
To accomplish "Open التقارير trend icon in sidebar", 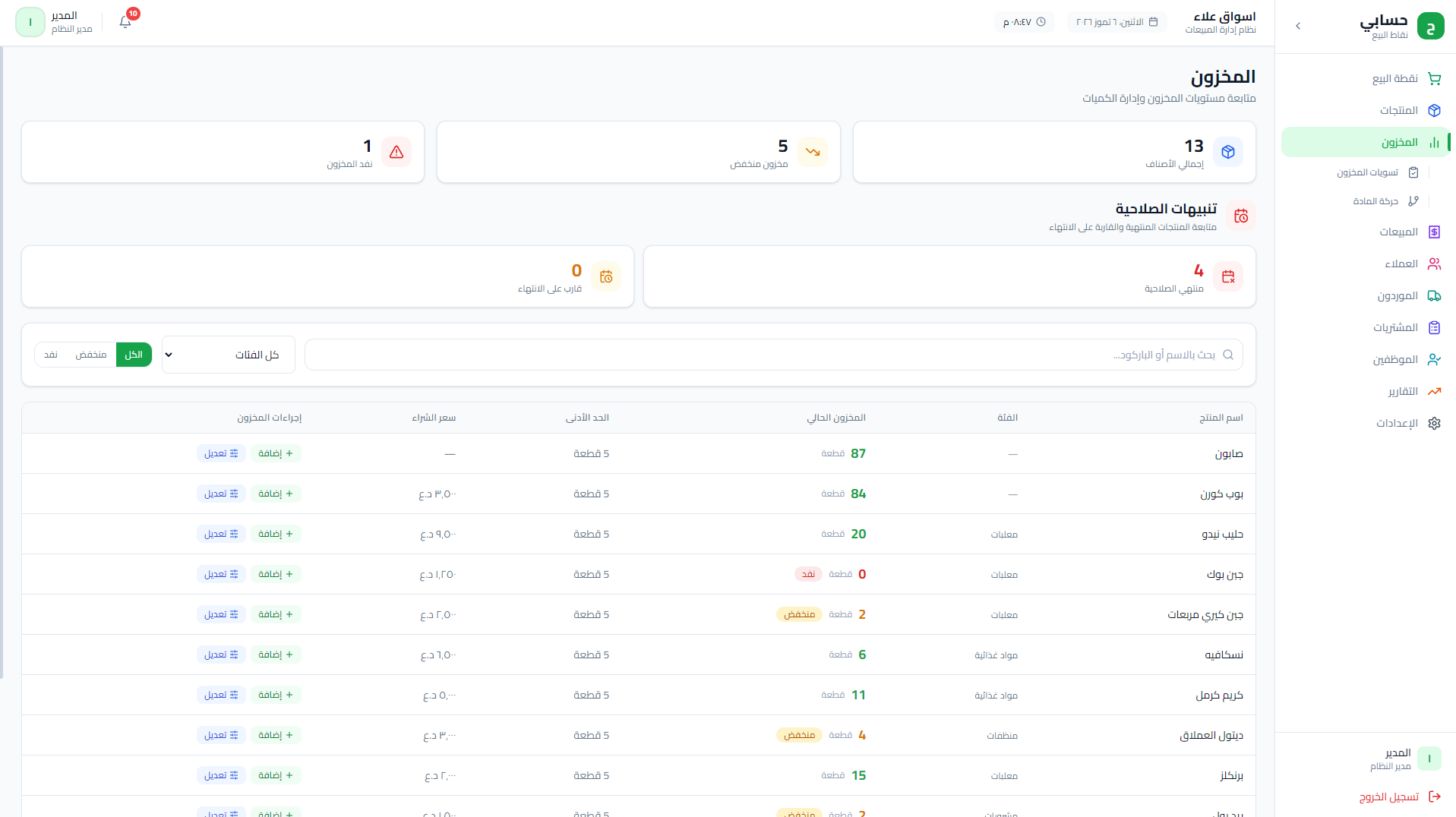I will 1434,391.
